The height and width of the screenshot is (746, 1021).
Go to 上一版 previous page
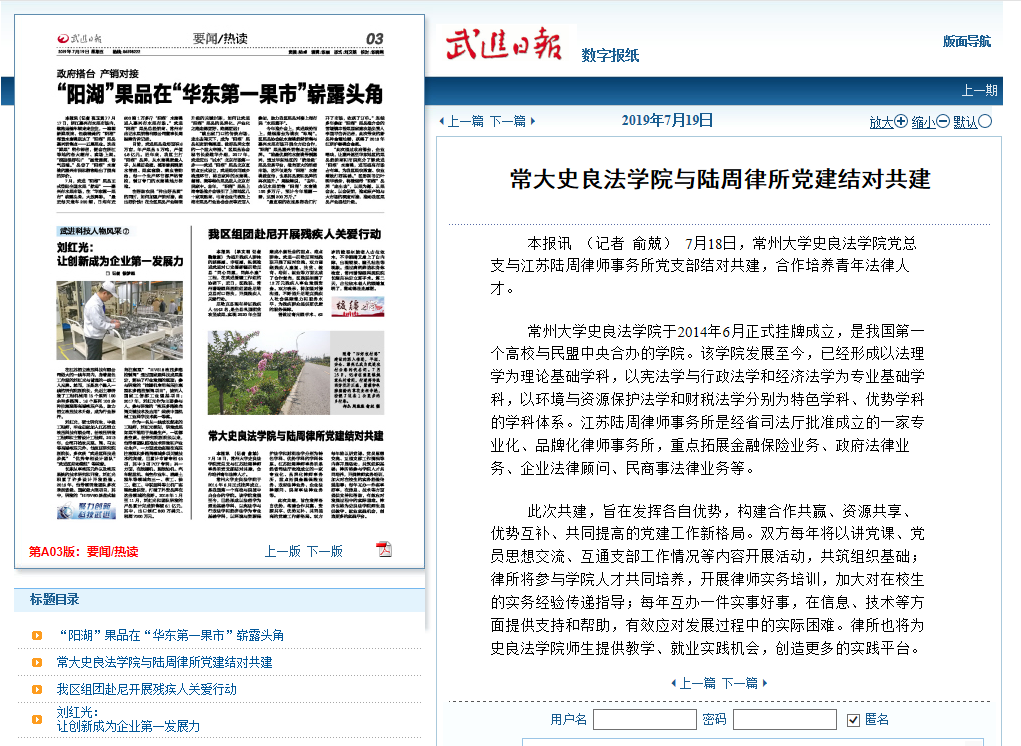pyautogui.click(x=283, y=551)
